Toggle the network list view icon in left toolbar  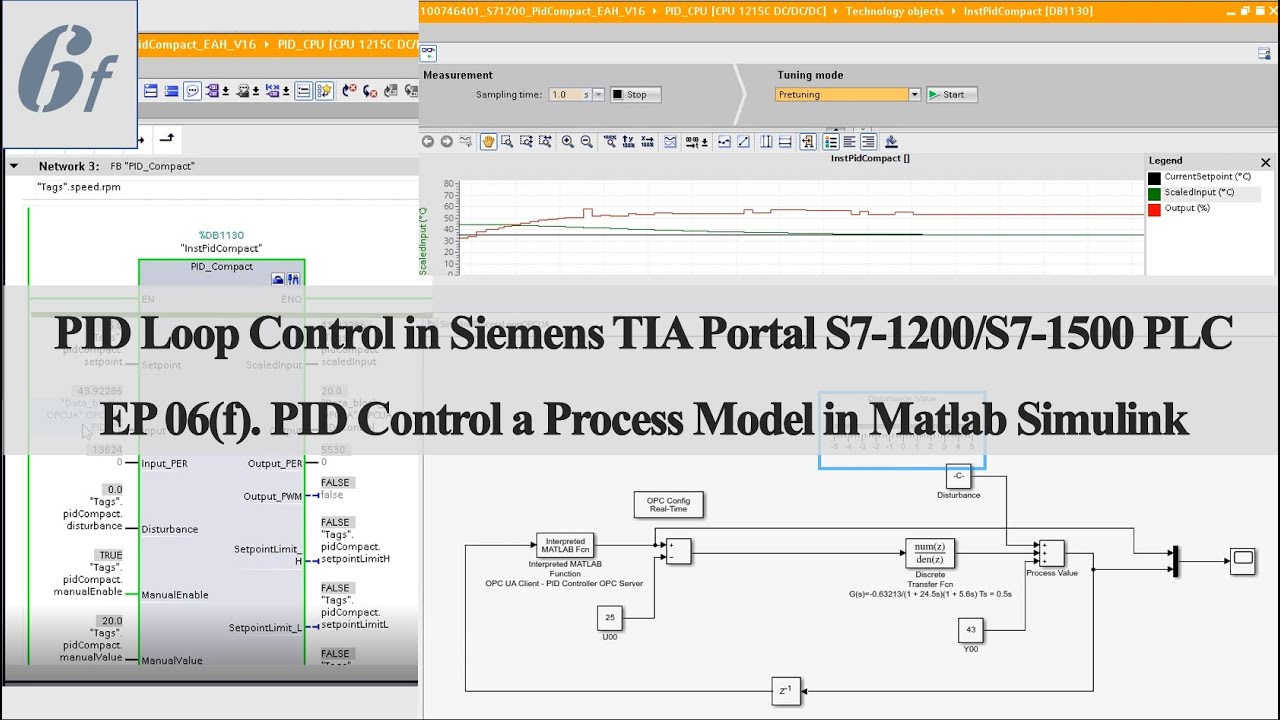[303, 91]
